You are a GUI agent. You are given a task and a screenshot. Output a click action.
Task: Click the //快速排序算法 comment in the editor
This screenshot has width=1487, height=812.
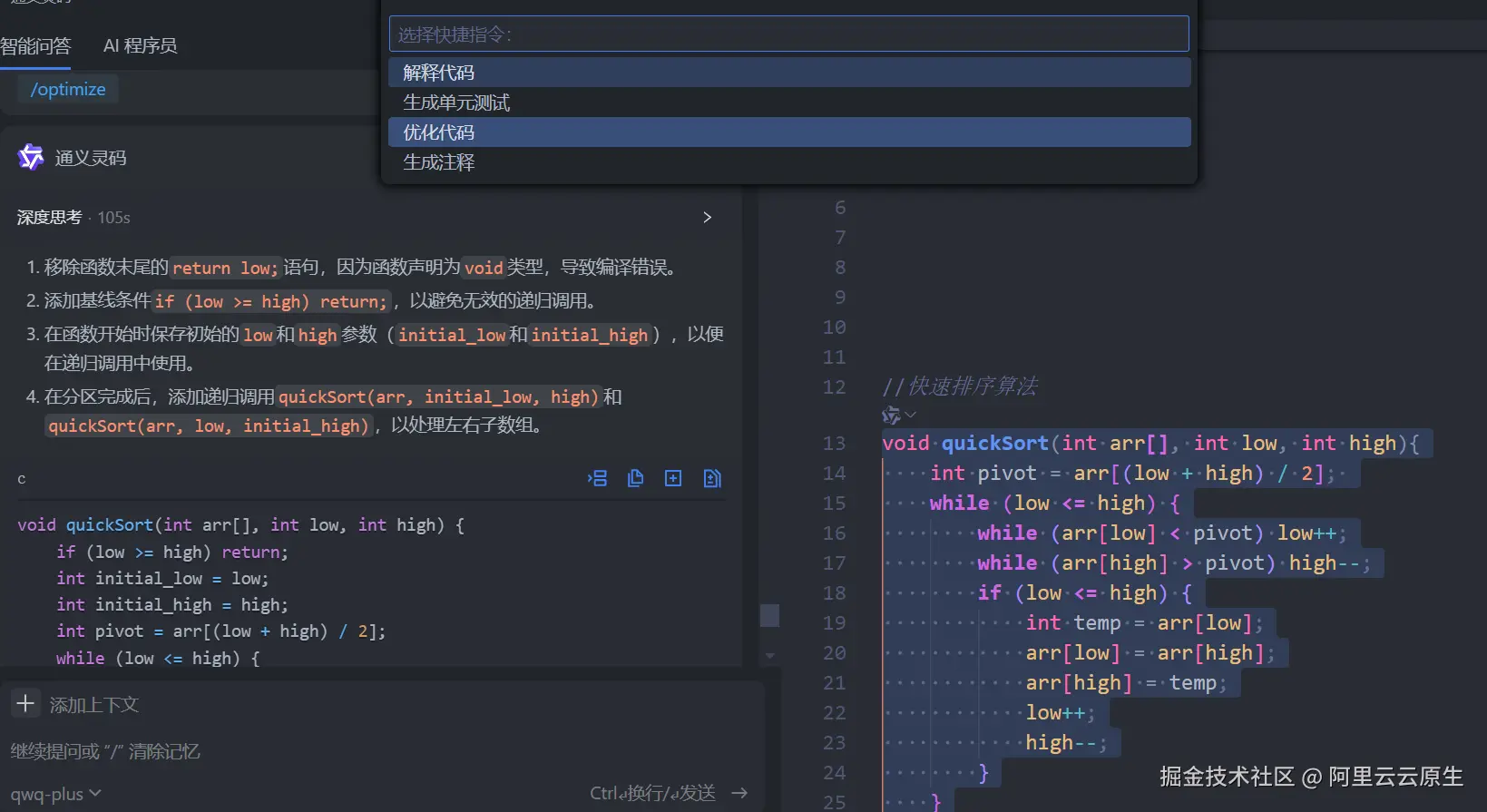pos(960,386)
